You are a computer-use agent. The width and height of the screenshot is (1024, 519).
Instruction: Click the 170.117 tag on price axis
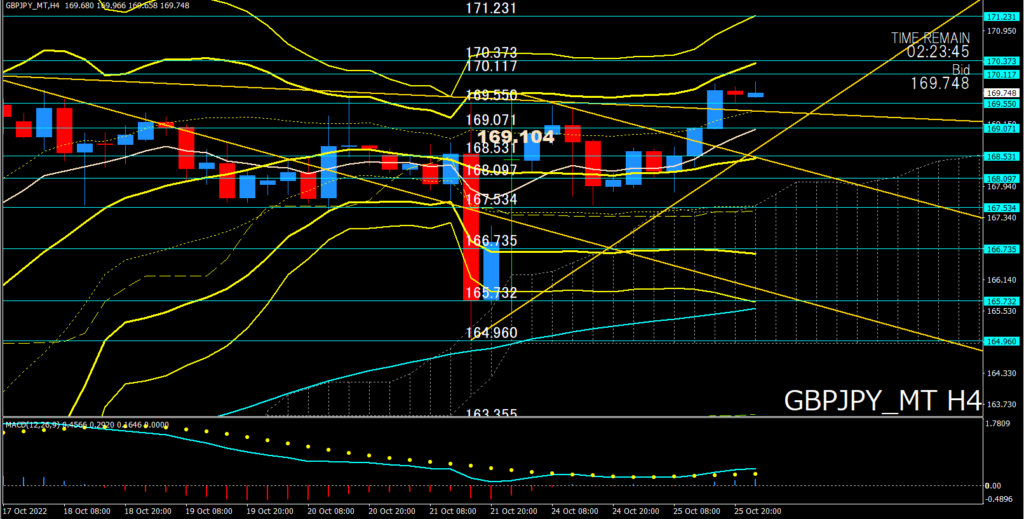click(x=1002, y=74)
